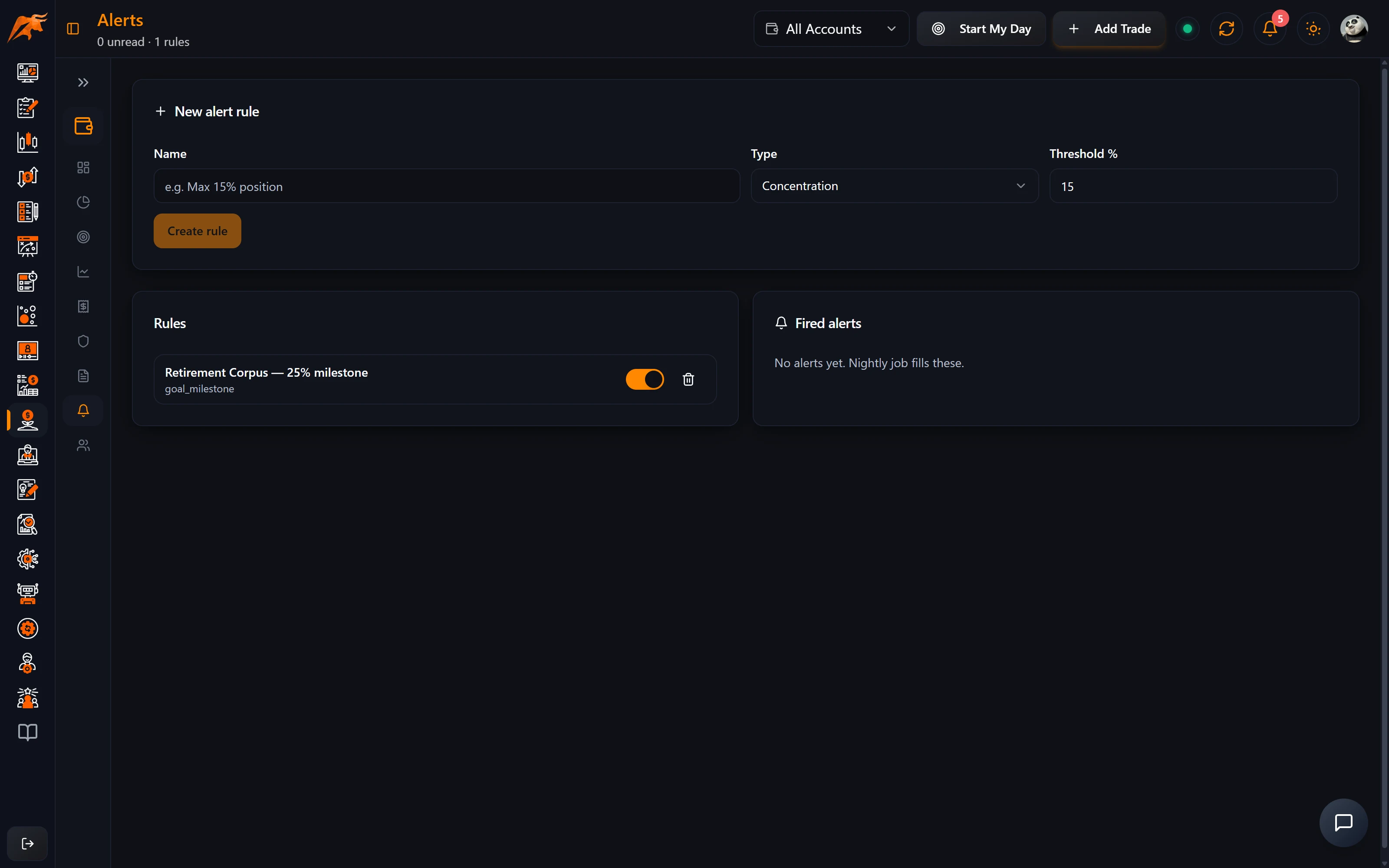
Task: Expand secondary sidebar with double chevron
Action: coord(83,82)
